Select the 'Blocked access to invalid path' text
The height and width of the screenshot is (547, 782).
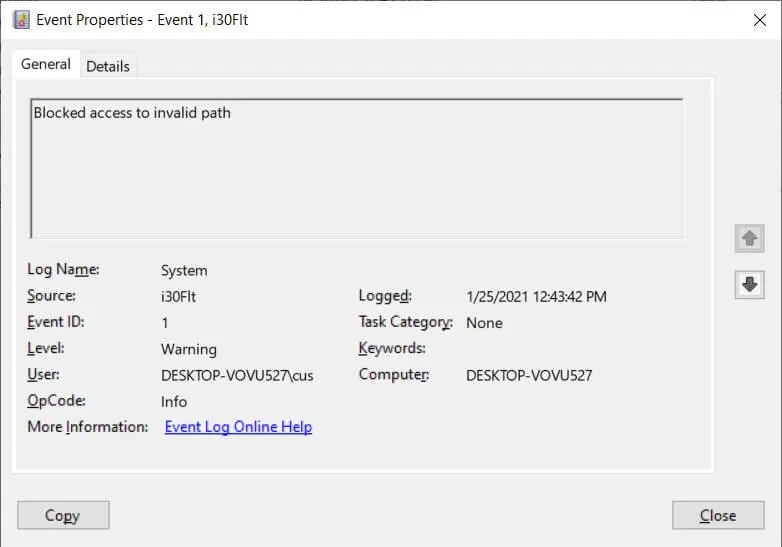(x=132, y=113)
